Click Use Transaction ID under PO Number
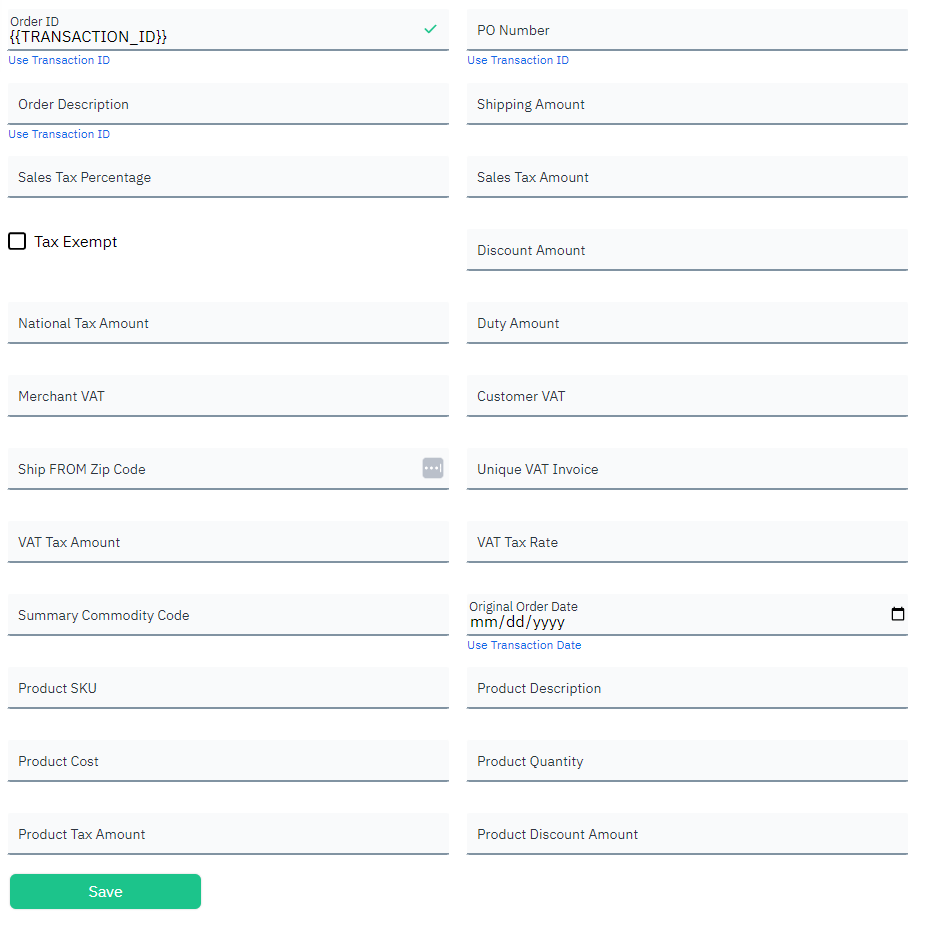The height and width of the screenshot is (930, 929). click(518, 60)
